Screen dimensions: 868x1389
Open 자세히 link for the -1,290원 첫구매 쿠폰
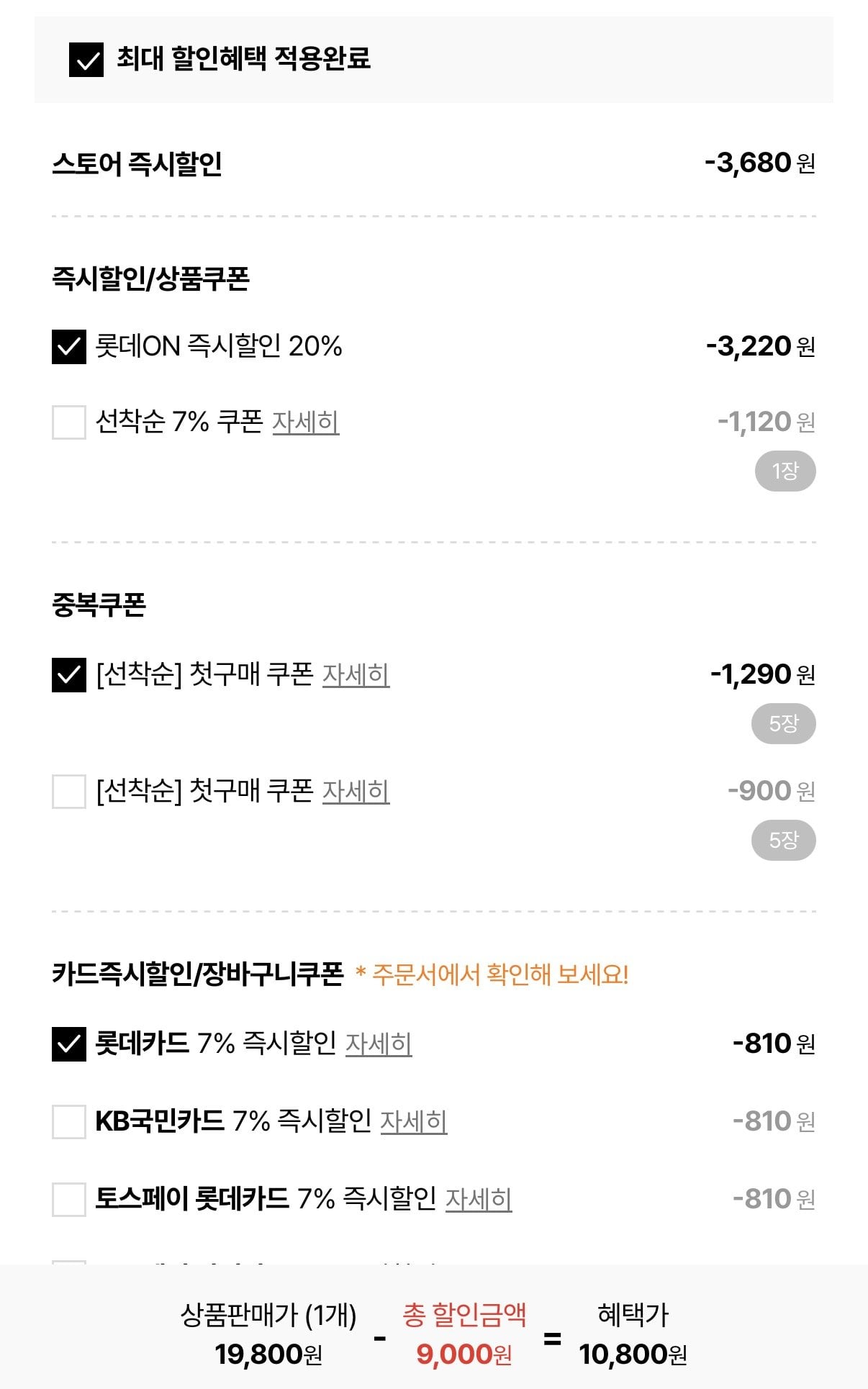click(x=356, y=675)
